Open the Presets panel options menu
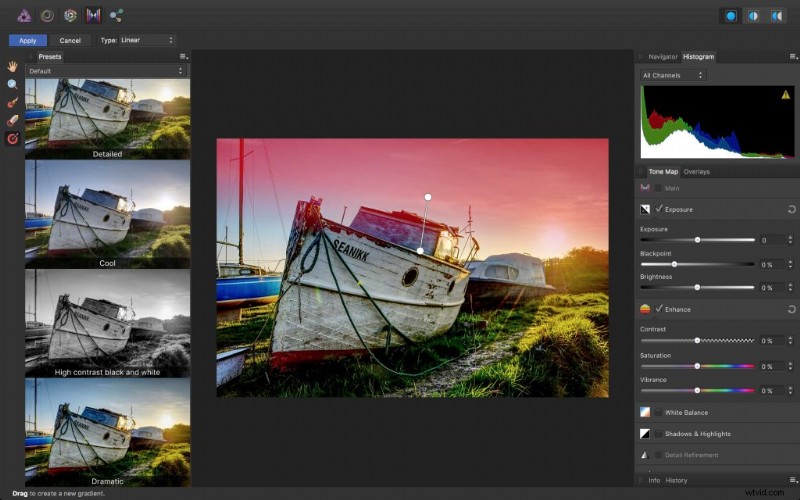The image size is (800, 500). pos(183,57)
